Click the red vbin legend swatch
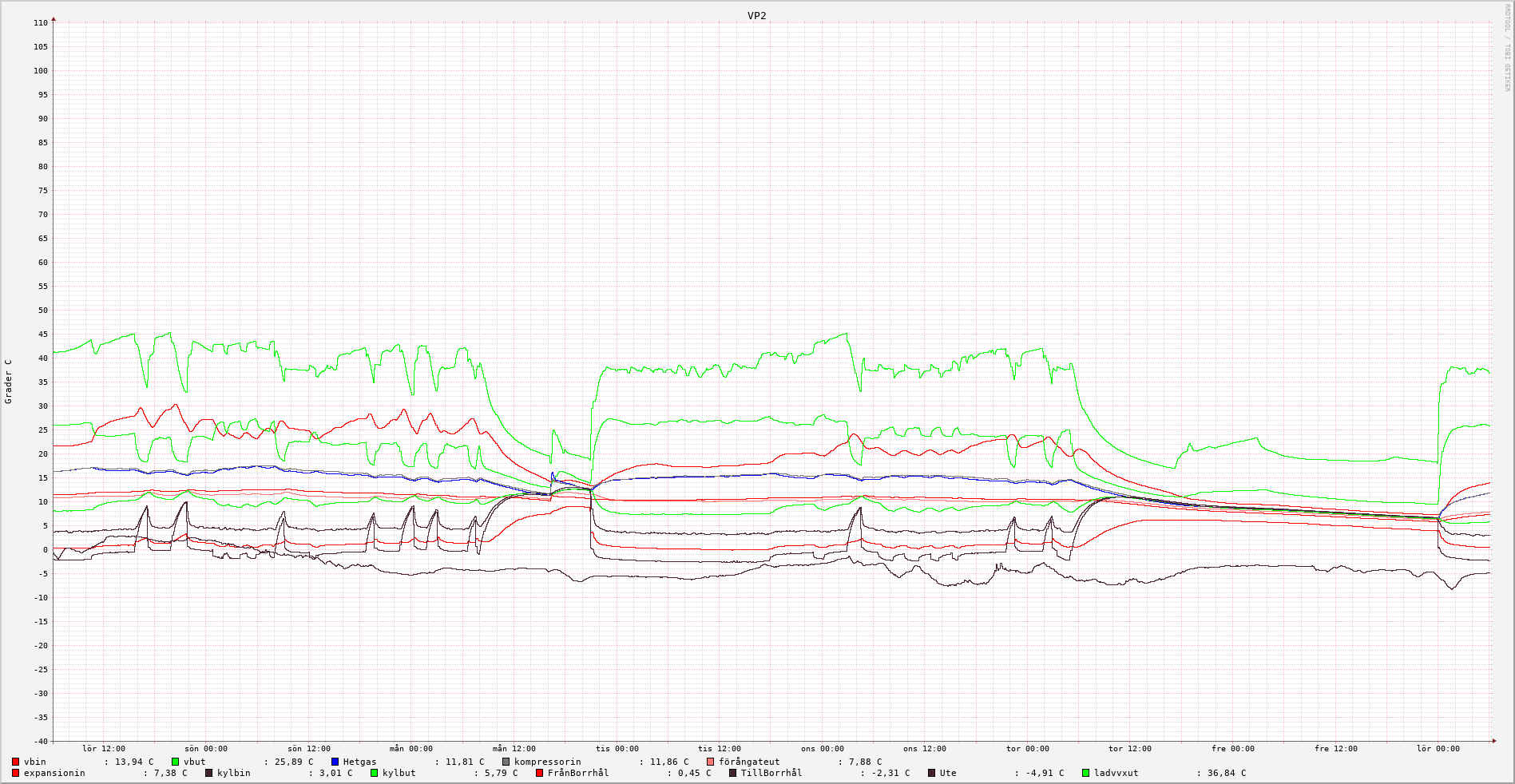Screen dimensions: 1515x784 click(x=16, y=762)
